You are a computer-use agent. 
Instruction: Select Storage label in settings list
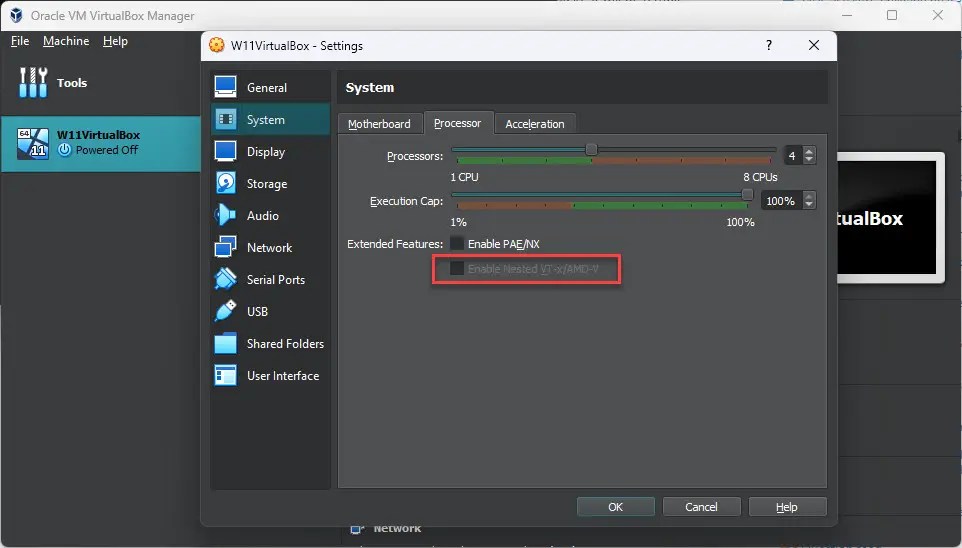pos(267,183)
